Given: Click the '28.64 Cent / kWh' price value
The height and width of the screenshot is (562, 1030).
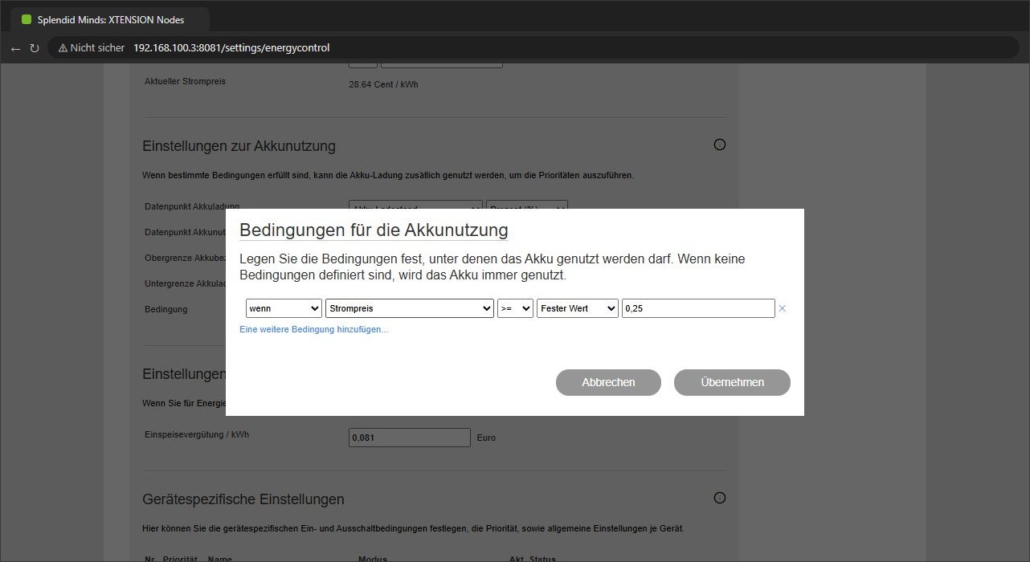Looking at the screenshot, I should coord(384,85).
